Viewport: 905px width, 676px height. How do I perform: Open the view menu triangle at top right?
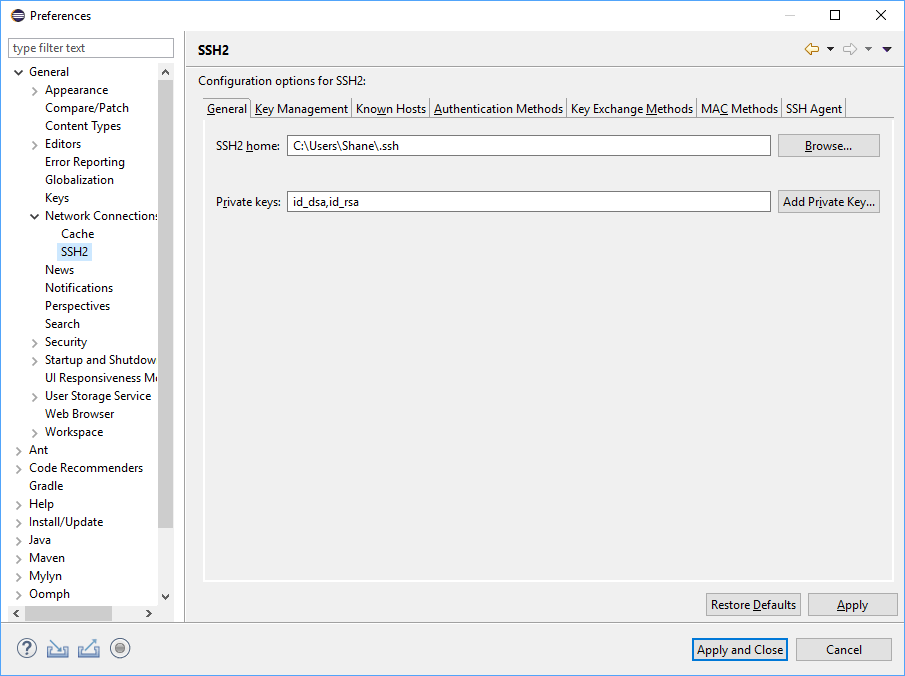coord(886,48)
